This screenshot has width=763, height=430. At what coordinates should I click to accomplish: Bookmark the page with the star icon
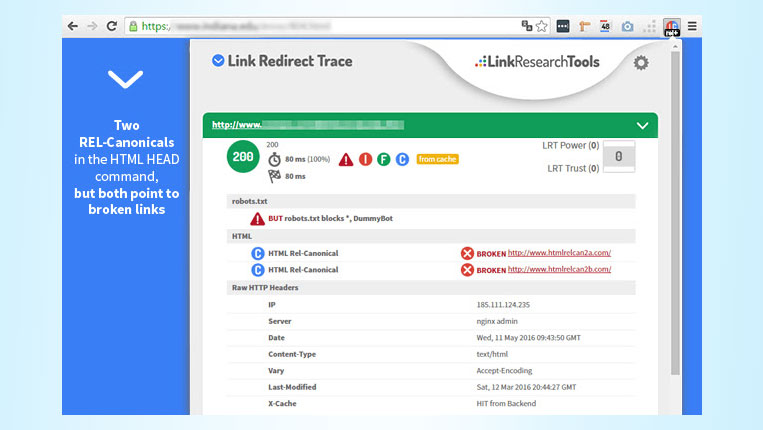(542, 26)
